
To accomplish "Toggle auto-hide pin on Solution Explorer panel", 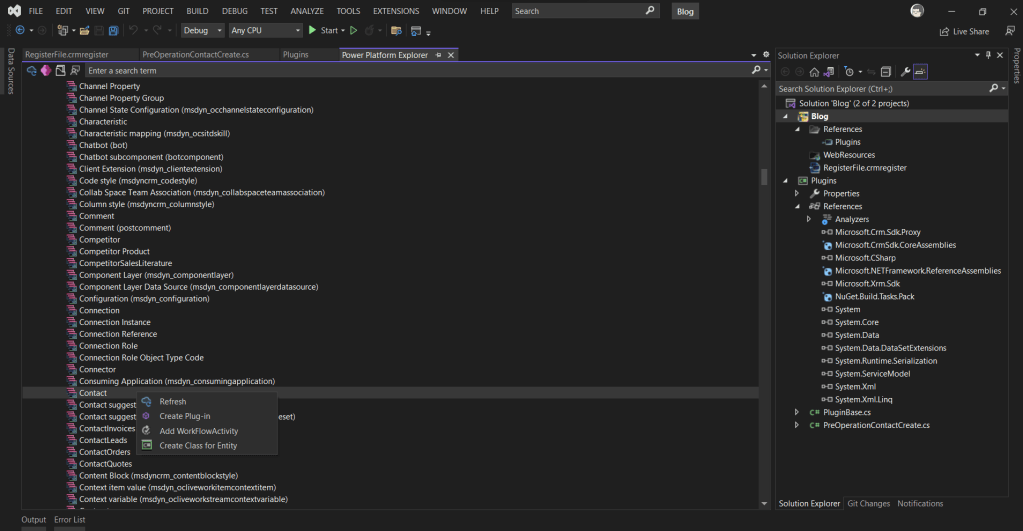I will point(988,55).
